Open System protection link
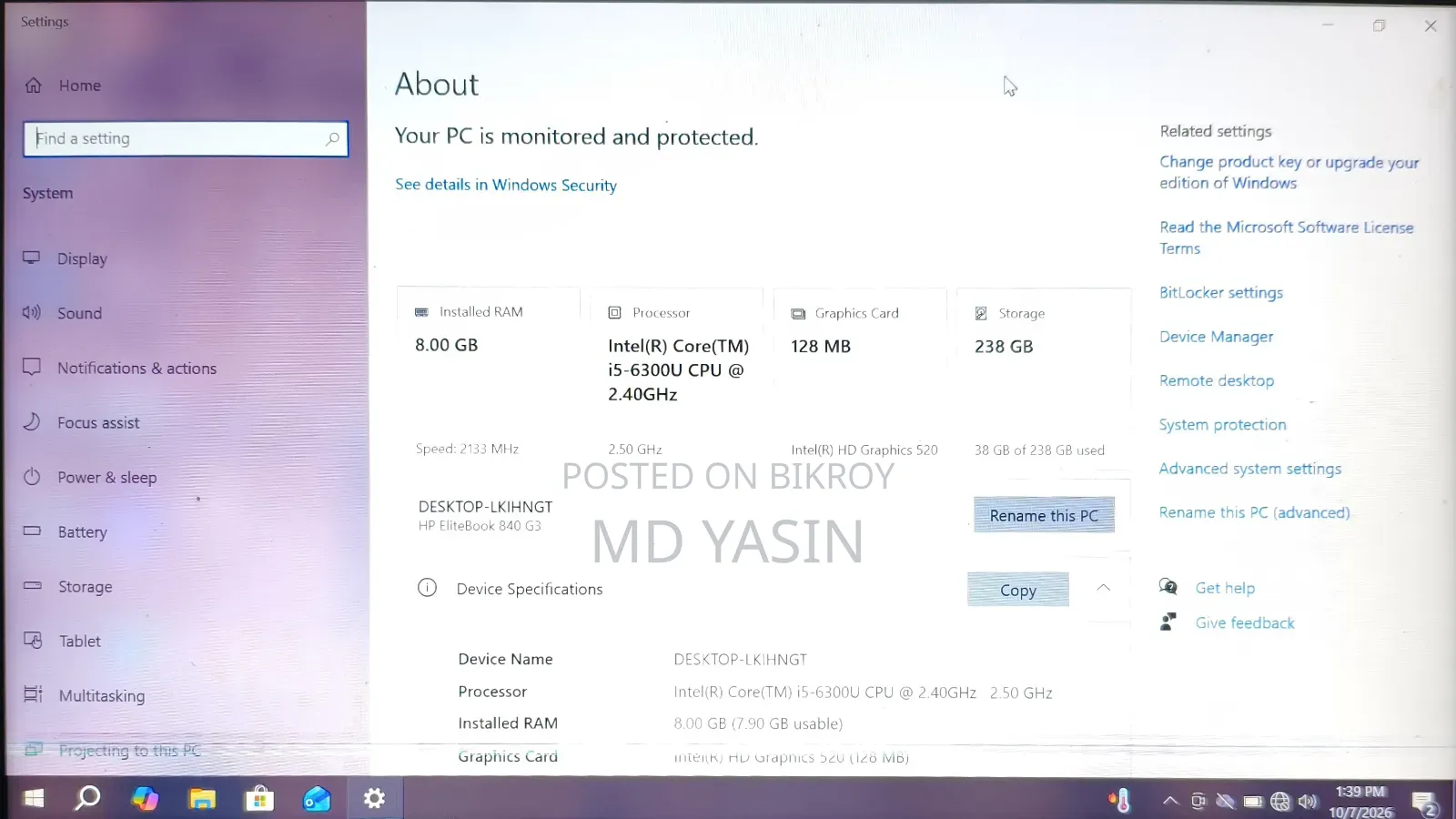Screen dimensions: 1456x819 coord(1223,424)
